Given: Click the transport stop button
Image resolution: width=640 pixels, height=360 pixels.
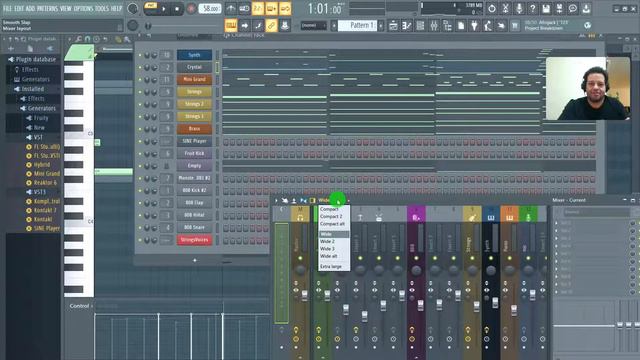Looking at the screenshot, I should [177, 9].
